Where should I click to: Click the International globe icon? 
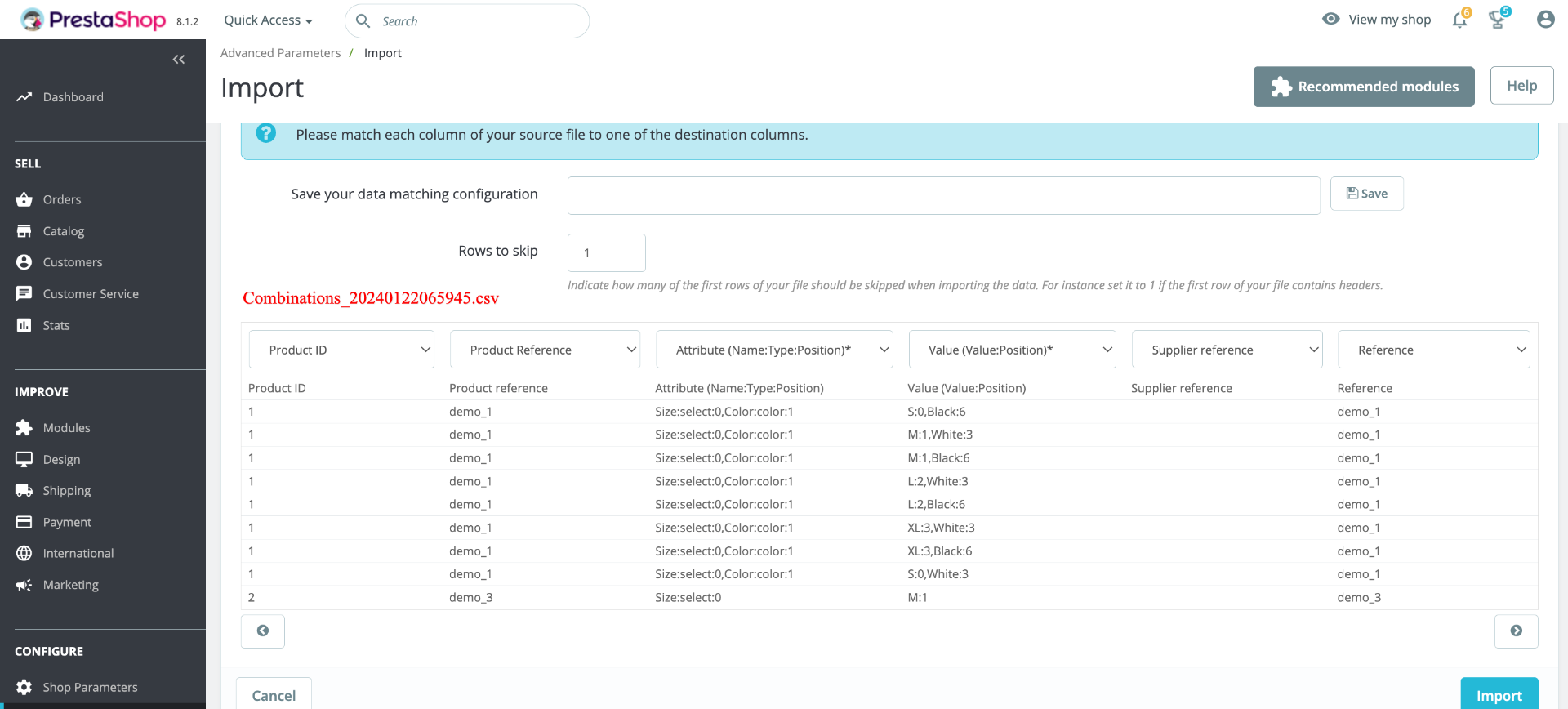pyautogui.click(x=24, y=553)
